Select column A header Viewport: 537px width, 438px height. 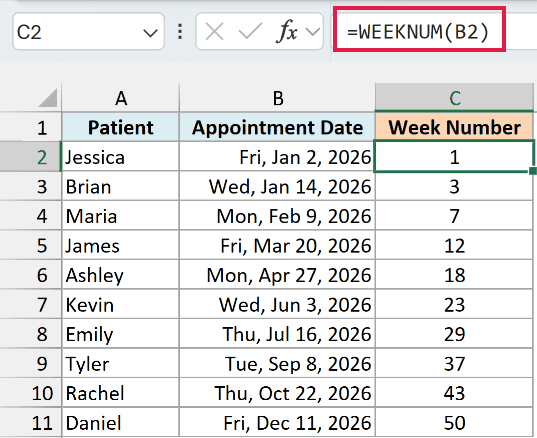coord(121,98)
